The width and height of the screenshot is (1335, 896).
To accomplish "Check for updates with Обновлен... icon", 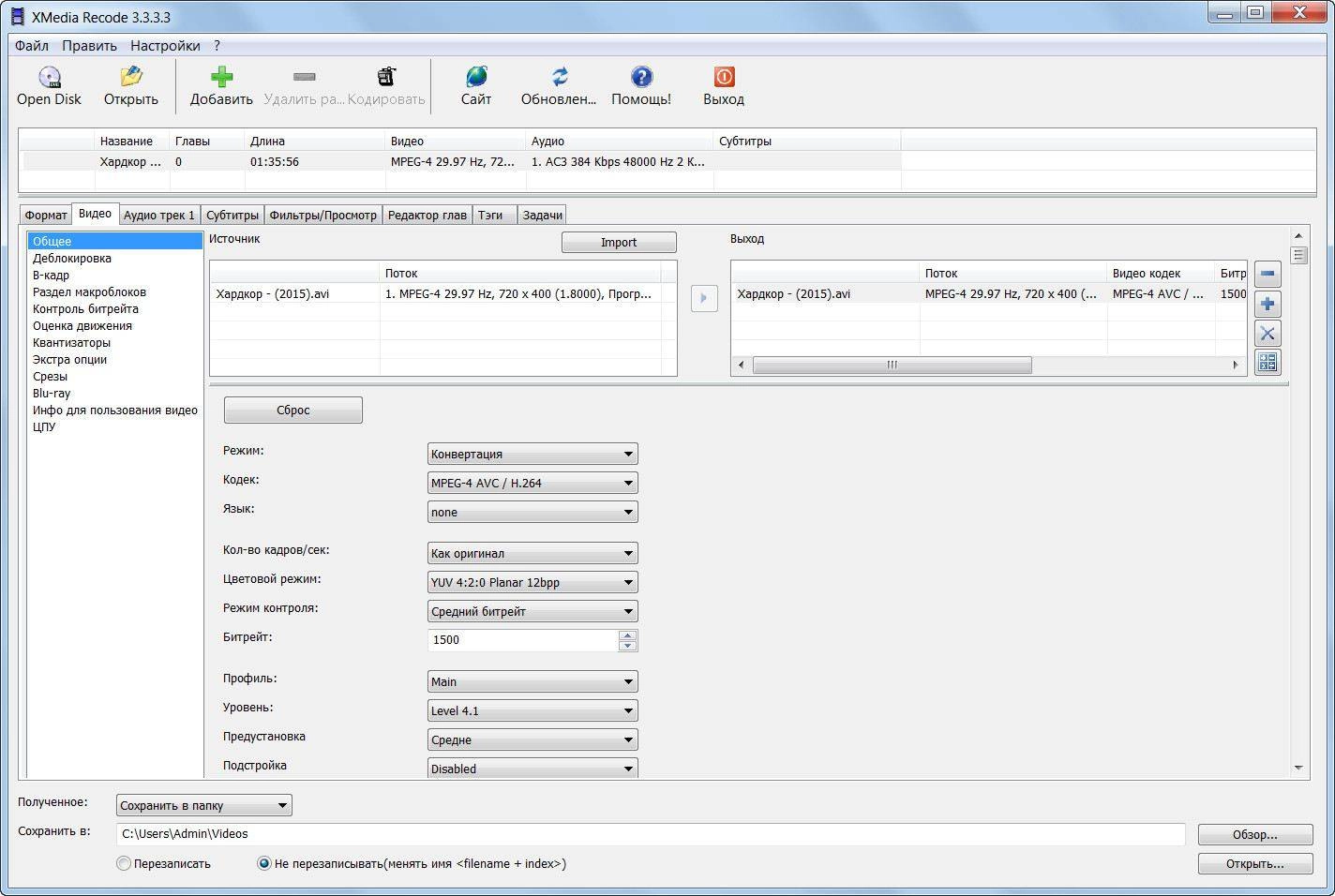I will (x=559, y=77).
